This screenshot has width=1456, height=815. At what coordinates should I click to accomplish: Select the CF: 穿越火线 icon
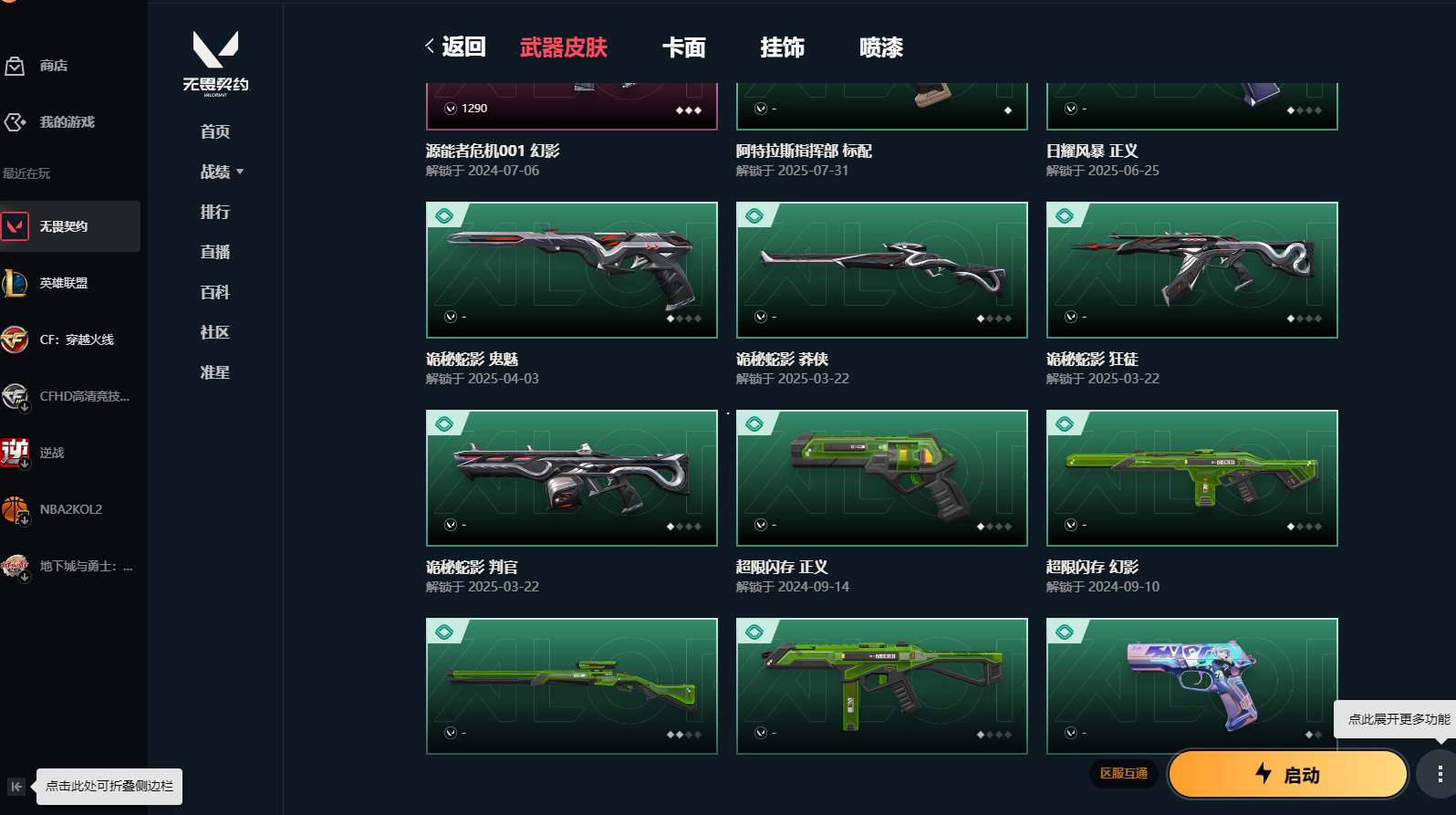(15, 340)
